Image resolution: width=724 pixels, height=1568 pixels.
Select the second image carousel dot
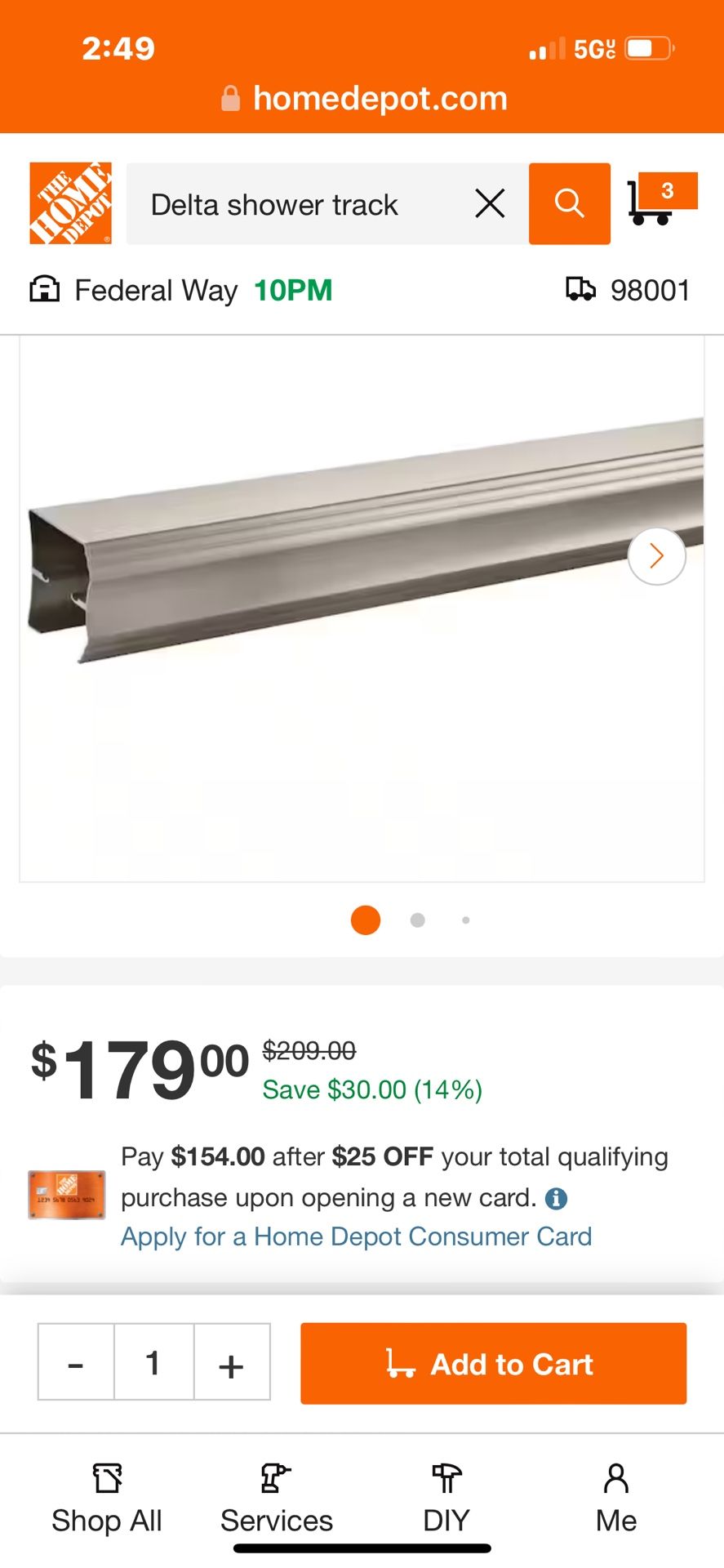click(x=417, y=920)
